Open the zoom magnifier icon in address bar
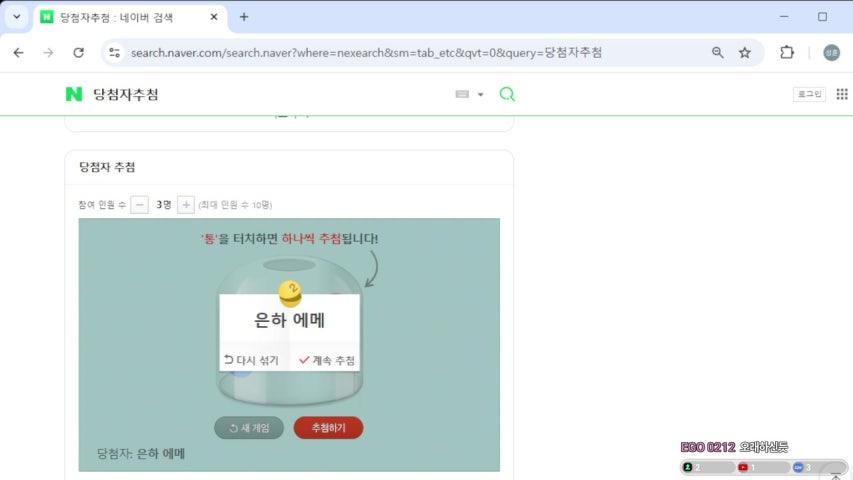This screenshot has height=480, width=853. pos(718,53)
